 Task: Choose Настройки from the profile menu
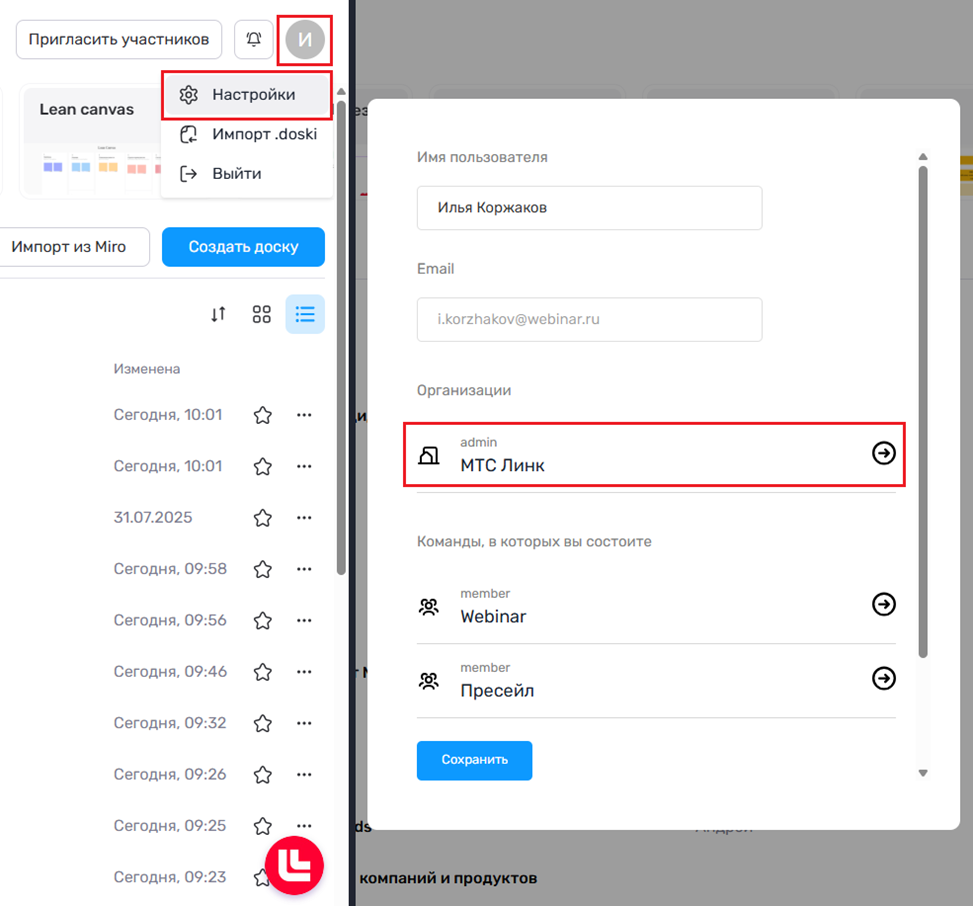click(247, 95)
